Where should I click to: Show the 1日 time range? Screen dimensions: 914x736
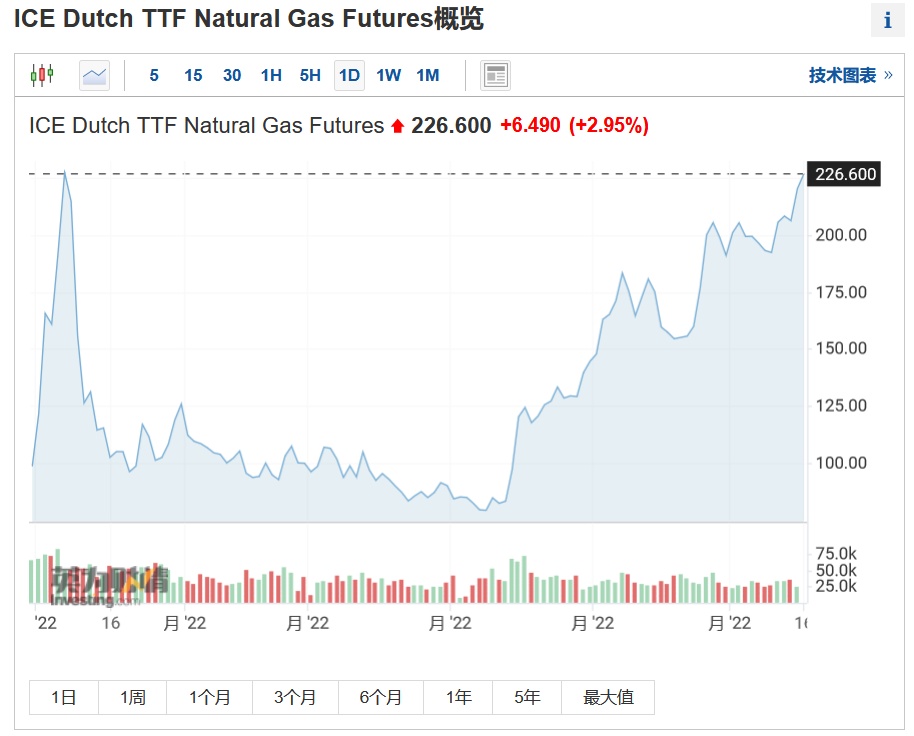pos(63,697)
